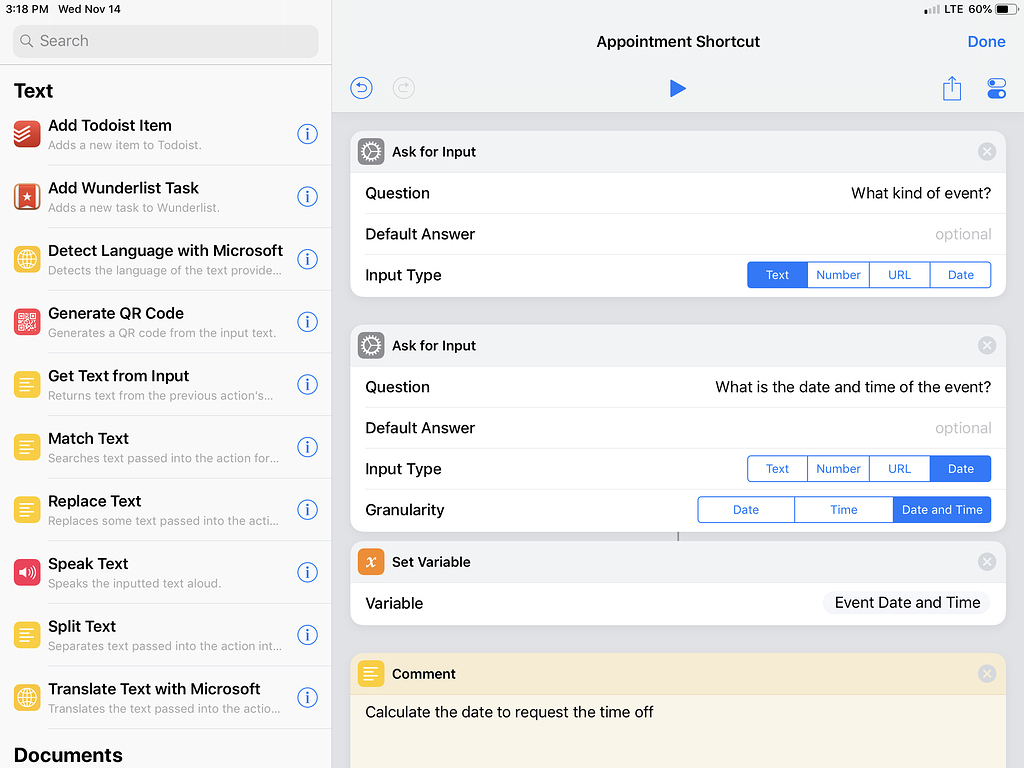Set granularity to Time only
Viewport: 1024px width, 768px height.
[843, 510]
